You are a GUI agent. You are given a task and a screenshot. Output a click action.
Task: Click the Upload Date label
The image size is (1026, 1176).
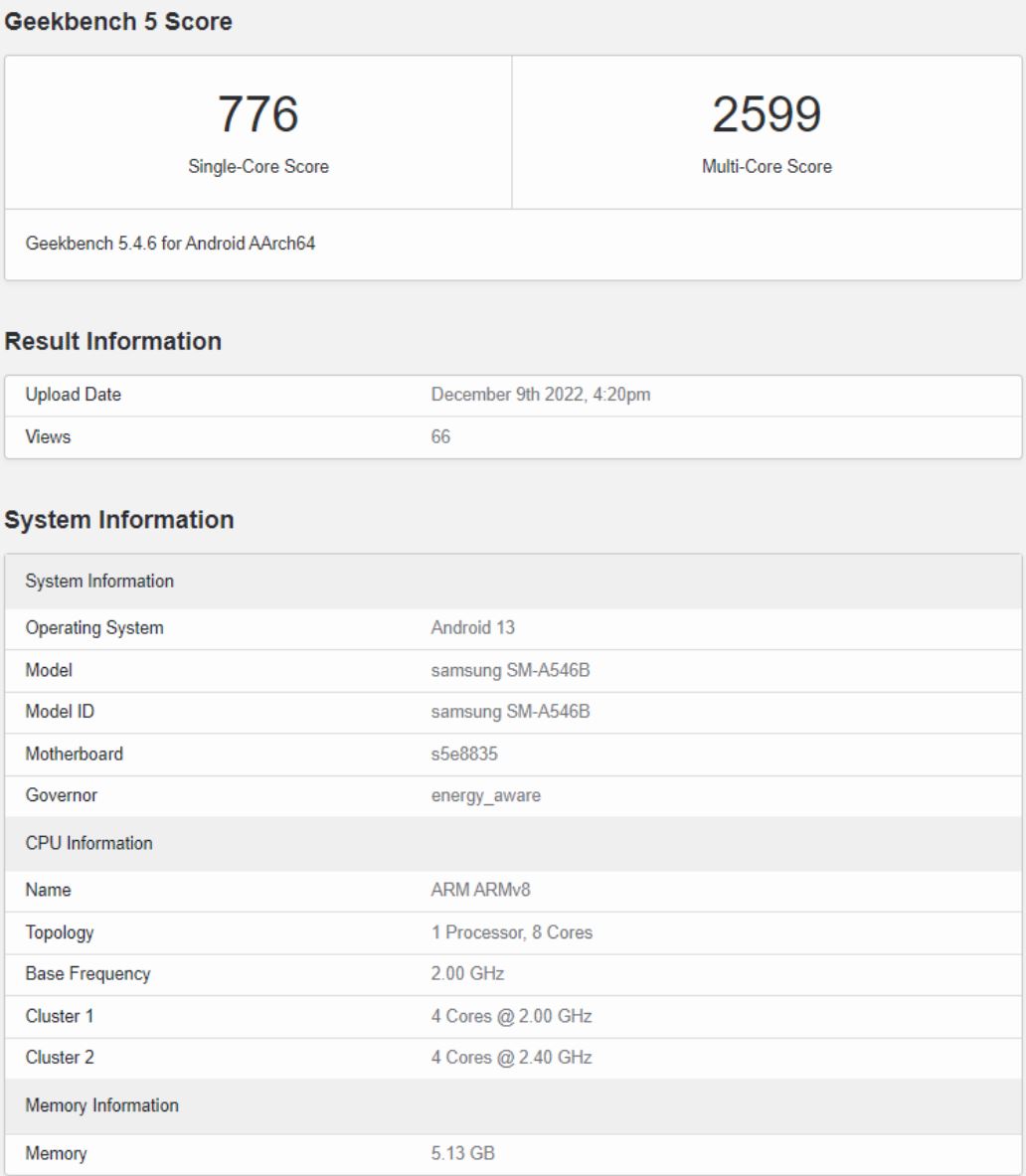73,395
